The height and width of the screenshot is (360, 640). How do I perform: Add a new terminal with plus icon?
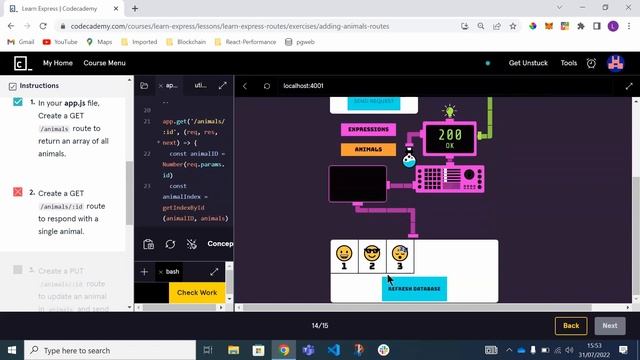pos(144,272)
